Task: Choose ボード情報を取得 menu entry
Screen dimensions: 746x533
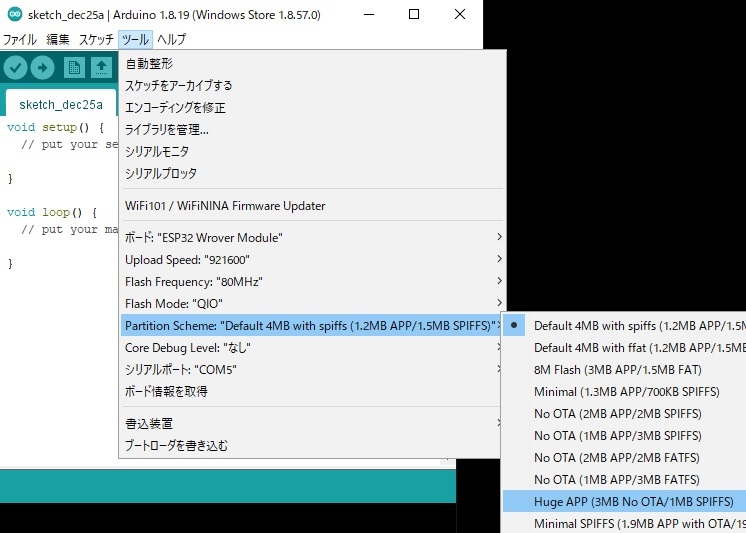Action: pos(312,392)
